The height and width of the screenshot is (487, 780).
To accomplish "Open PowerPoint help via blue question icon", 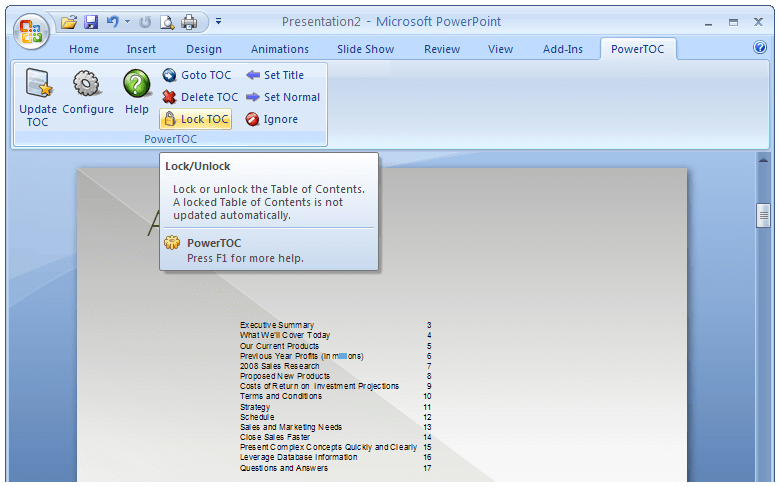I will (x=760, y=47).
